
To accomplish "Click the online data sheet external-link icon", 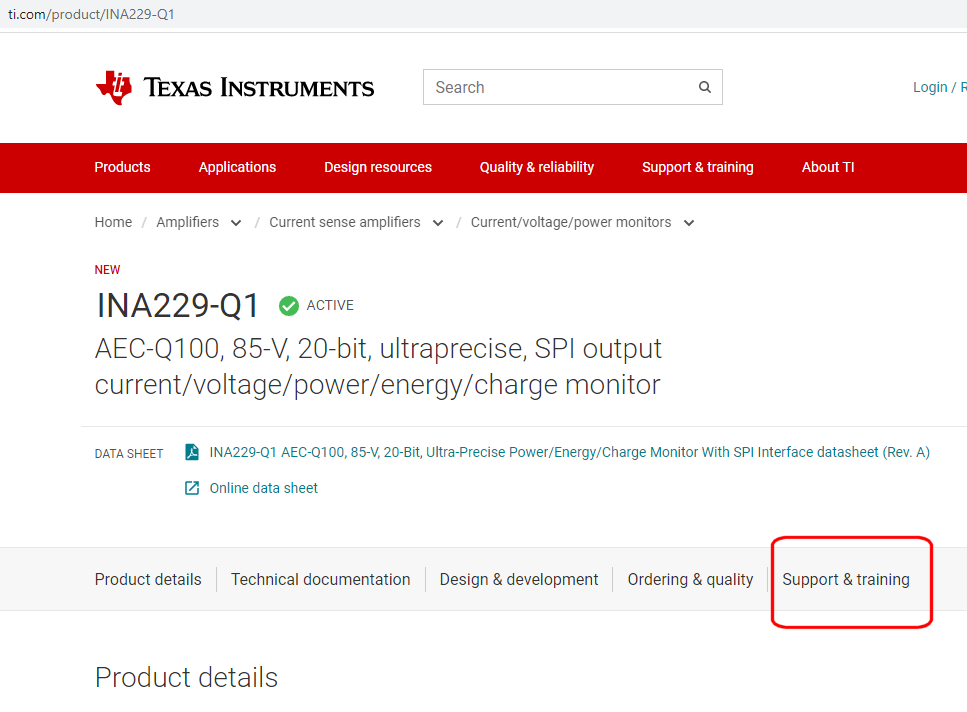I will pos(192,488).
